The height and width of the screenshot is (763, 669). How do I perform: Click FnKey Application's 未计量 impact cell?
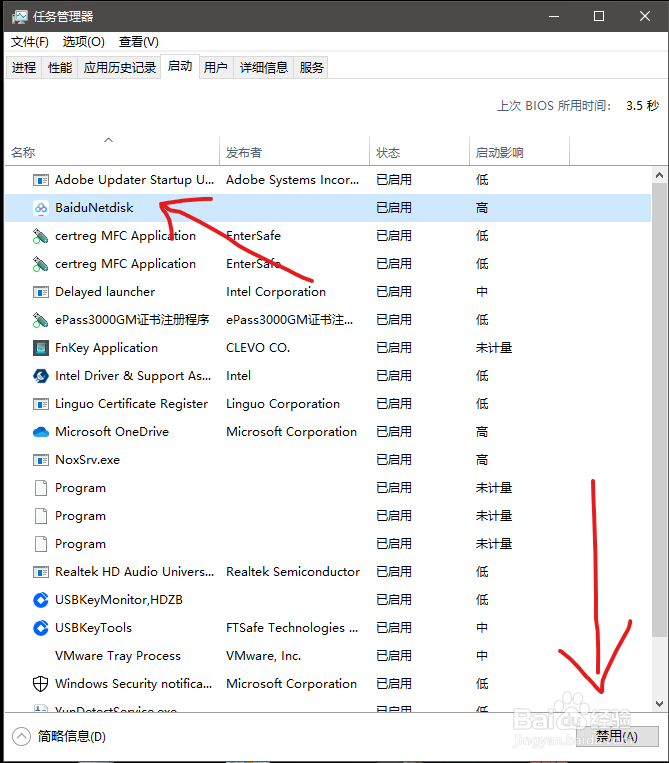point(494,348)
